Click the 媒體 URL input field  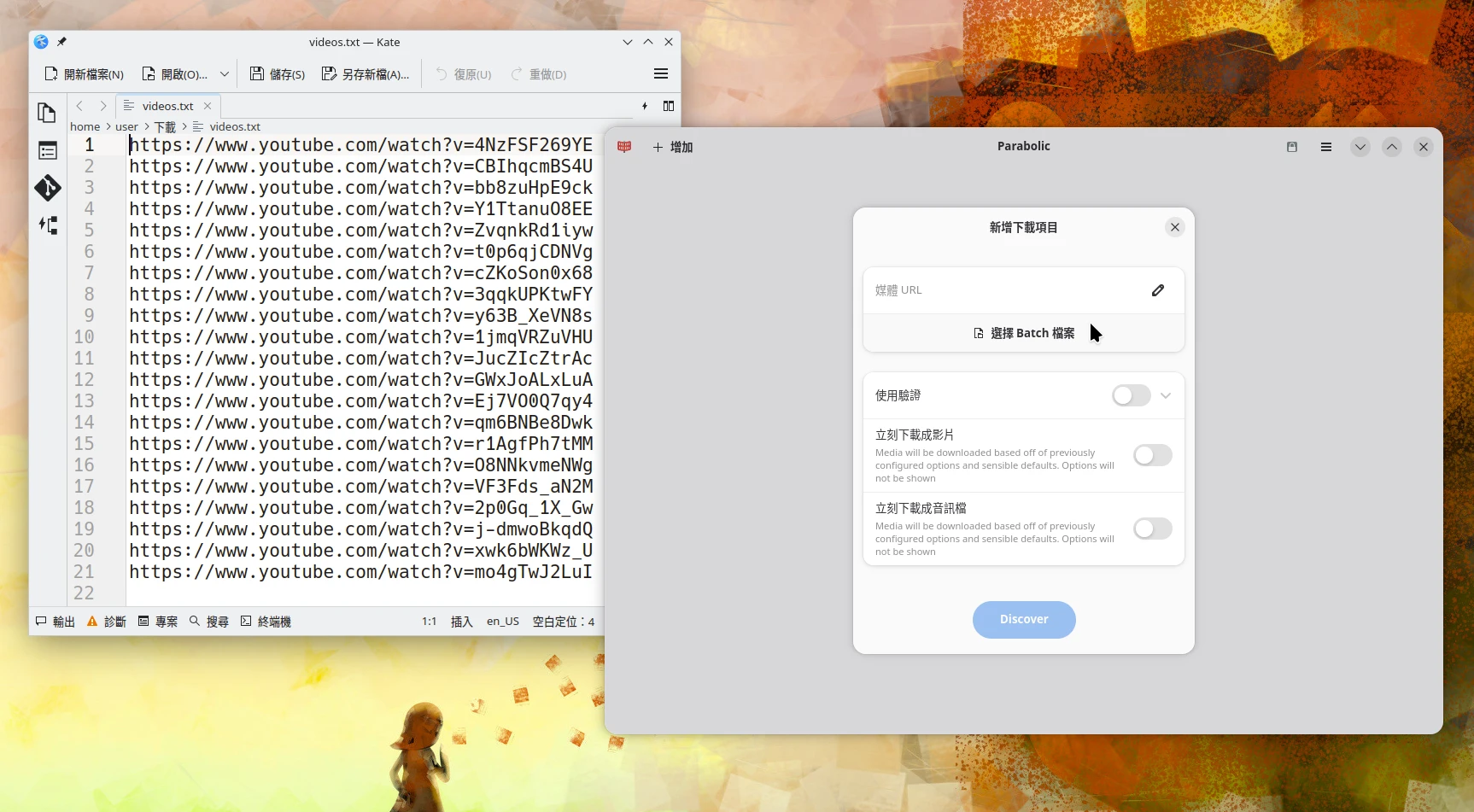click(1024, 290)
